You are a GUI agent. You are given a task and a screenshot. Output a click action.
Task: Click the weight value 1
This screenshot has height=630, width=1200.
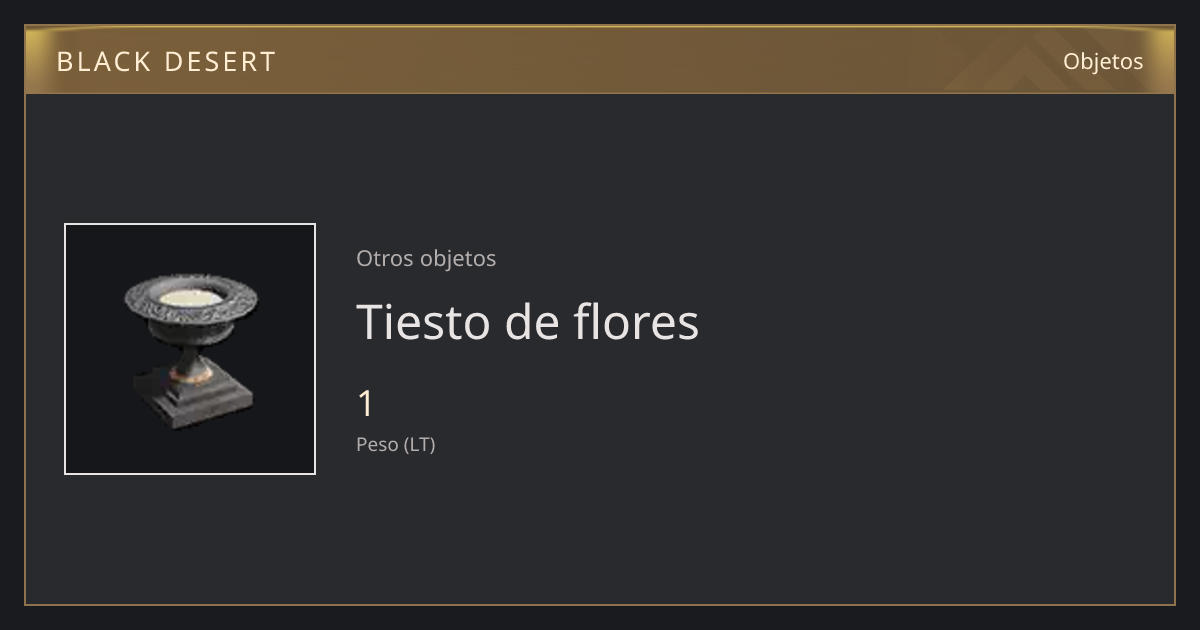point(366,404)
